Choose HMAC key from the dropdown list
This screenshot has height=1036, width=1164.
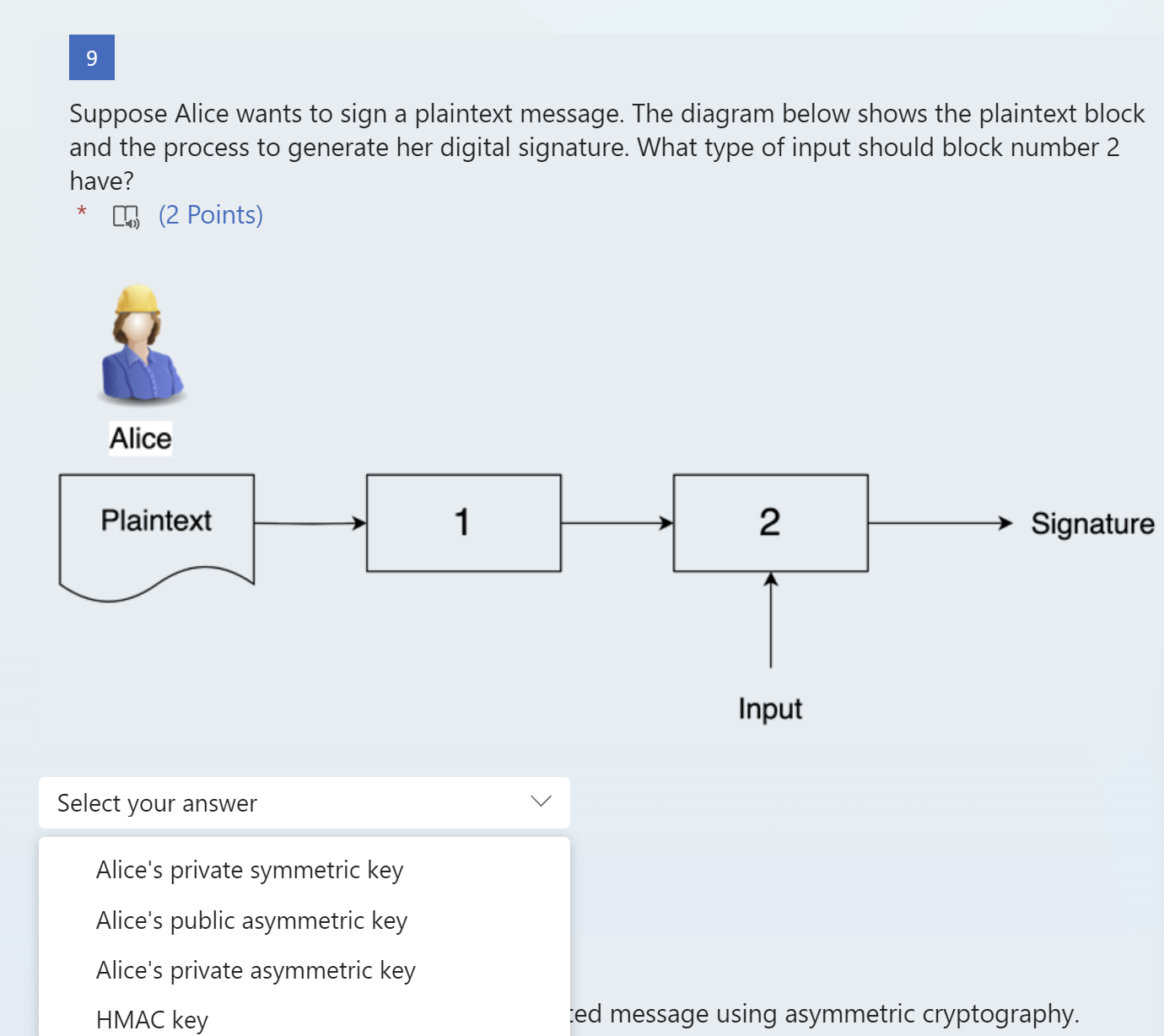pyautogui.click(x=153, y=1019)
